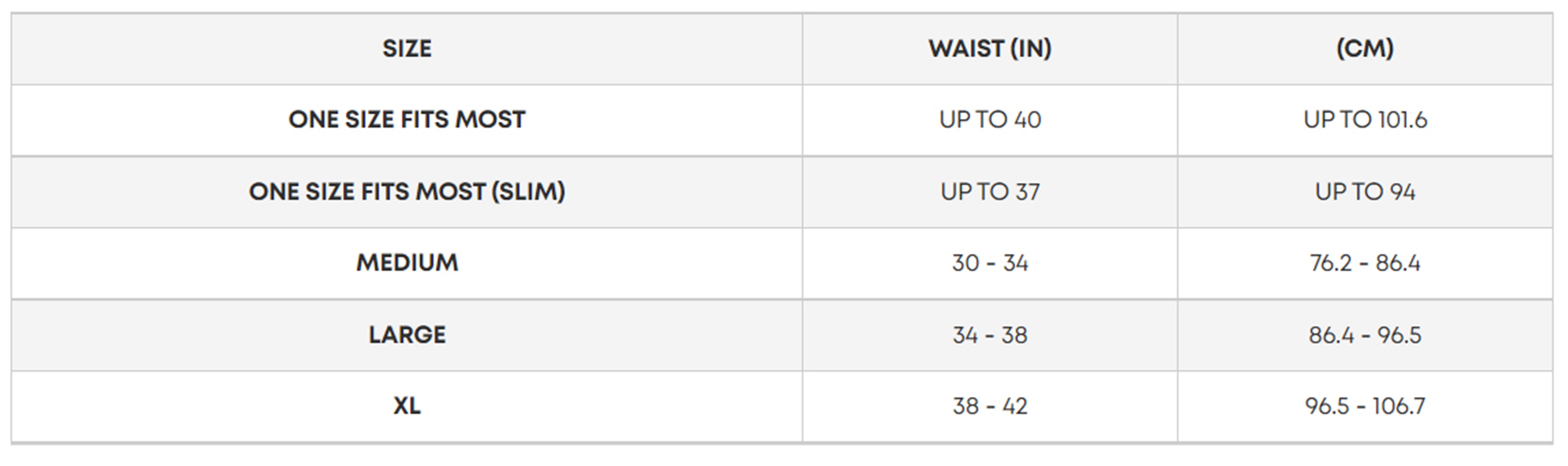Select the ONE SIZE FITS MOST (SLIM) label

(407, 192)
